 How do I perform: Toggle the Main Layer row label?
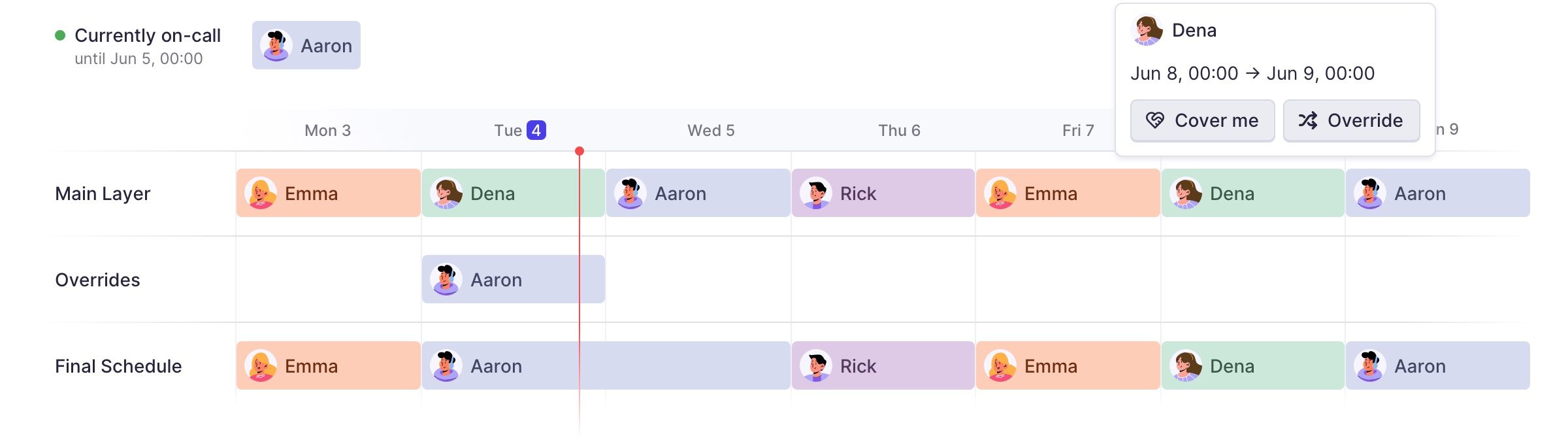click(x=103, y=193)
